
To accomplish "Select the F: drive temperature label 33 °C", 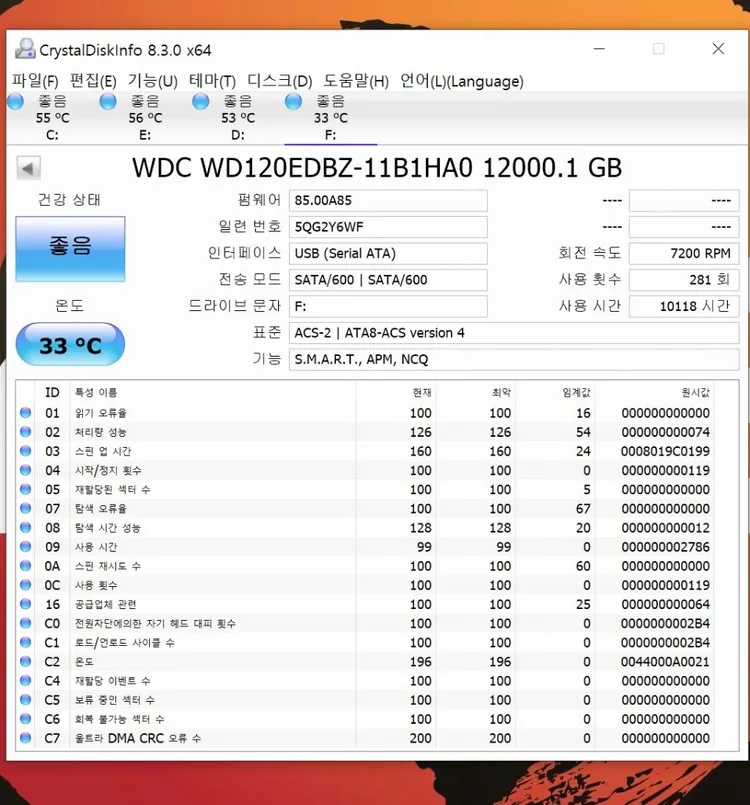I will pos(331,118).
